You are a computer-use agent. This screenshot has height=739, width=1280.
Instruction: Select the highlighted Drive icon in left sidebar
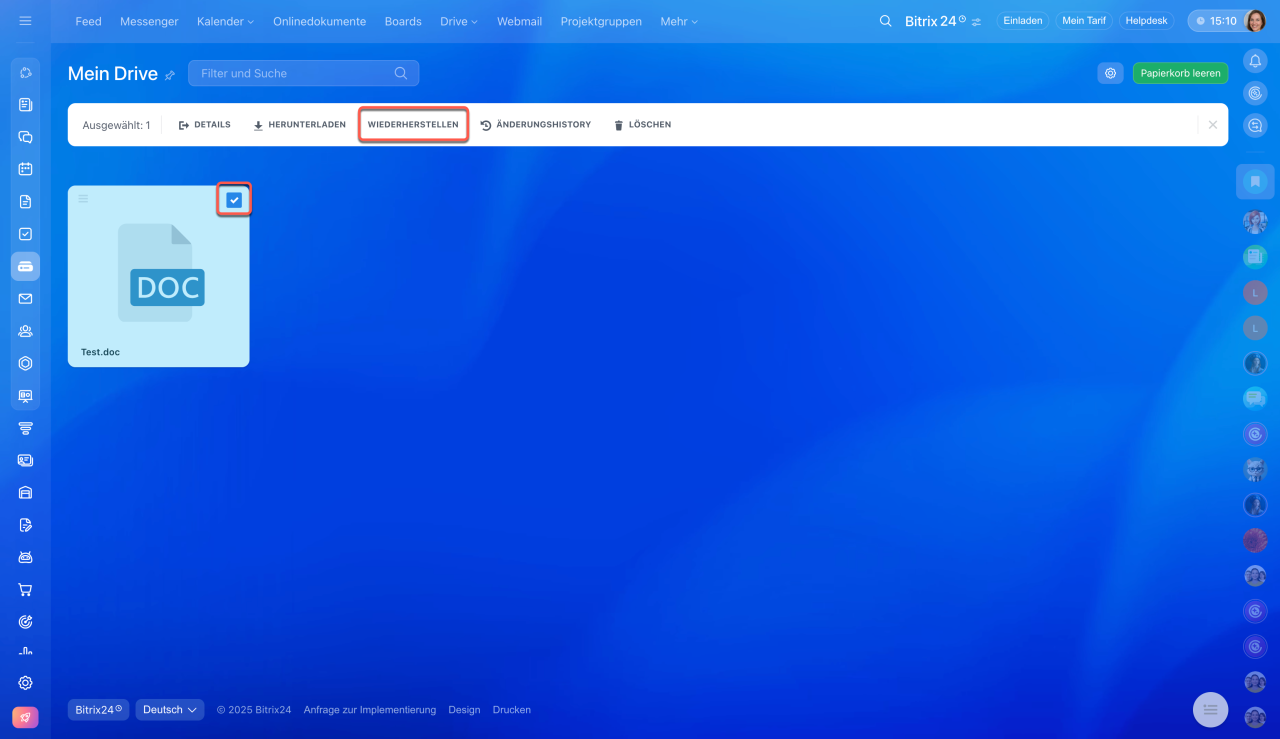(x=26, y=266)
